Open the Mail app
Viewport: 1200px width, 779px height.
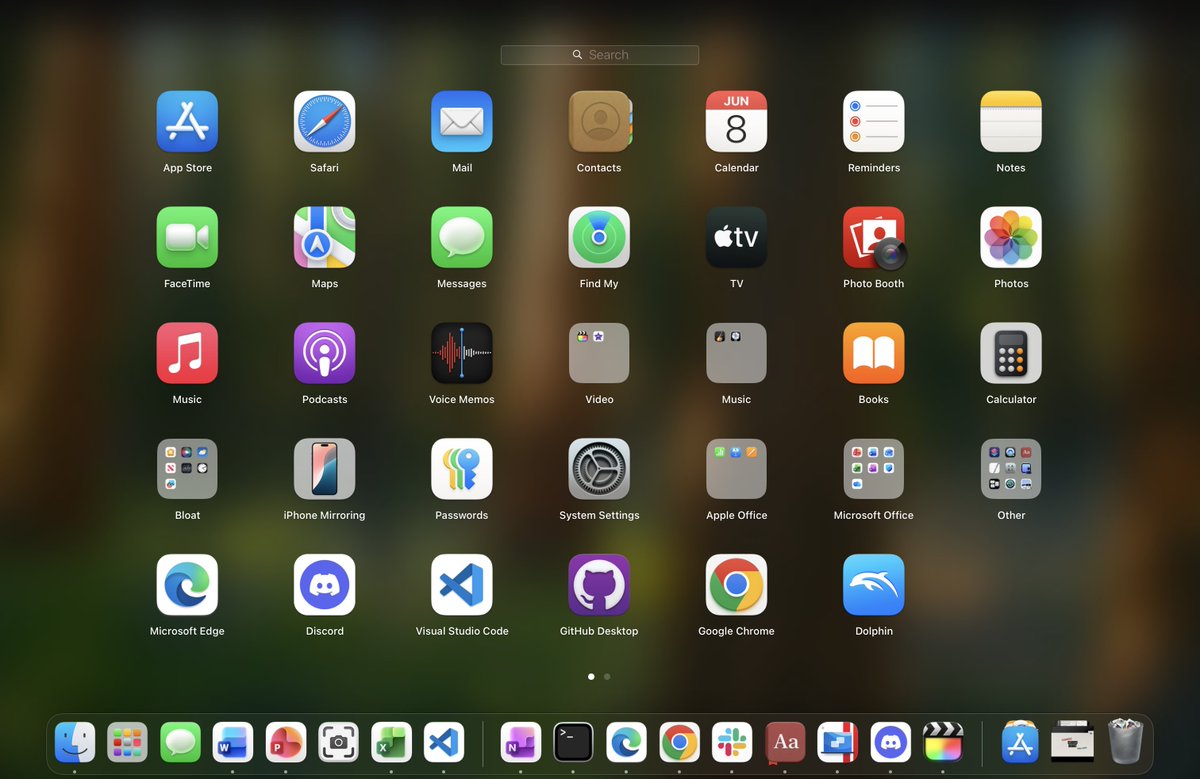coord(461,121)
